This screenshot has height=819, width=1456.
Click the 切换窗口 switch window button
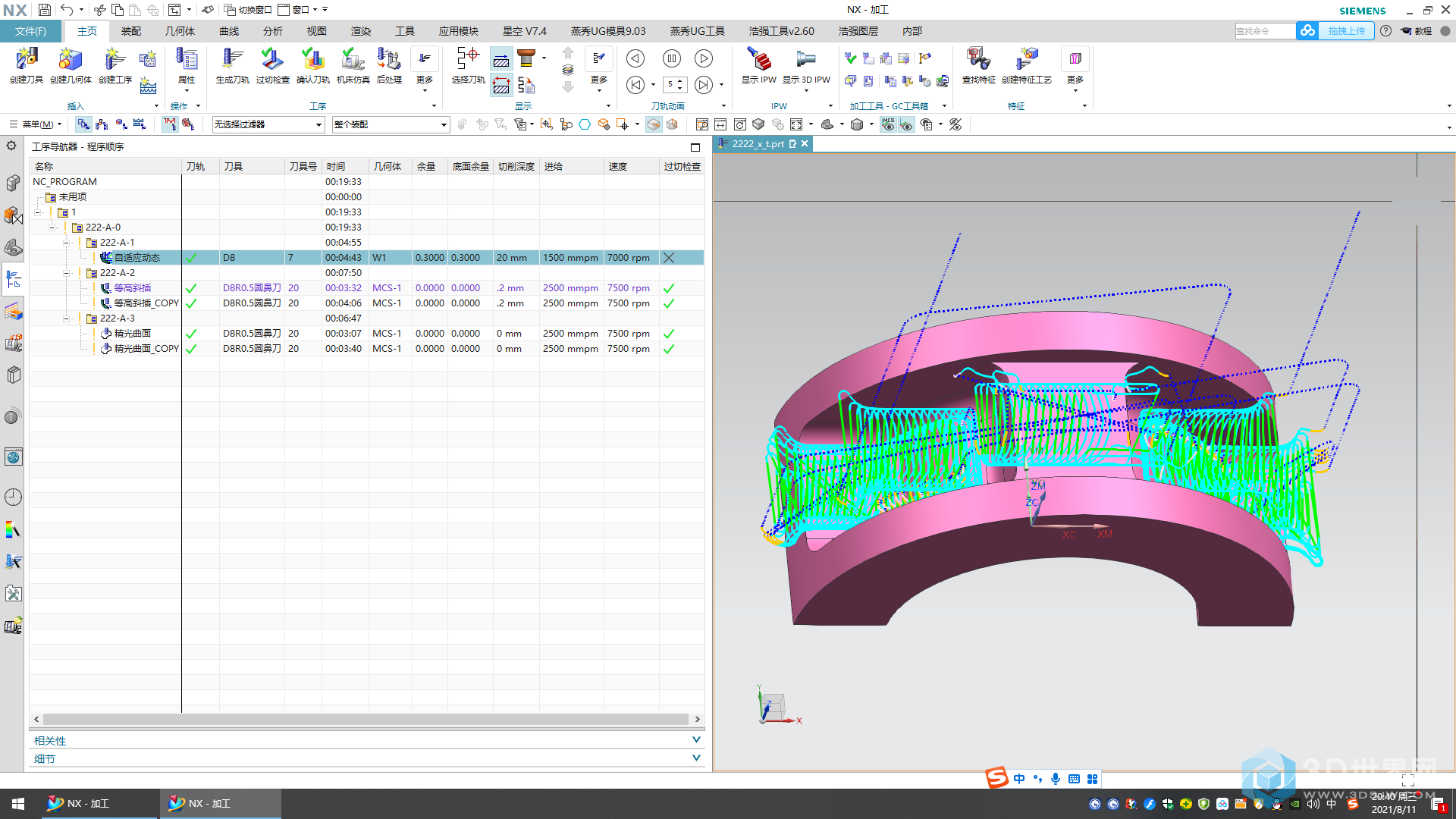point(248,10)
